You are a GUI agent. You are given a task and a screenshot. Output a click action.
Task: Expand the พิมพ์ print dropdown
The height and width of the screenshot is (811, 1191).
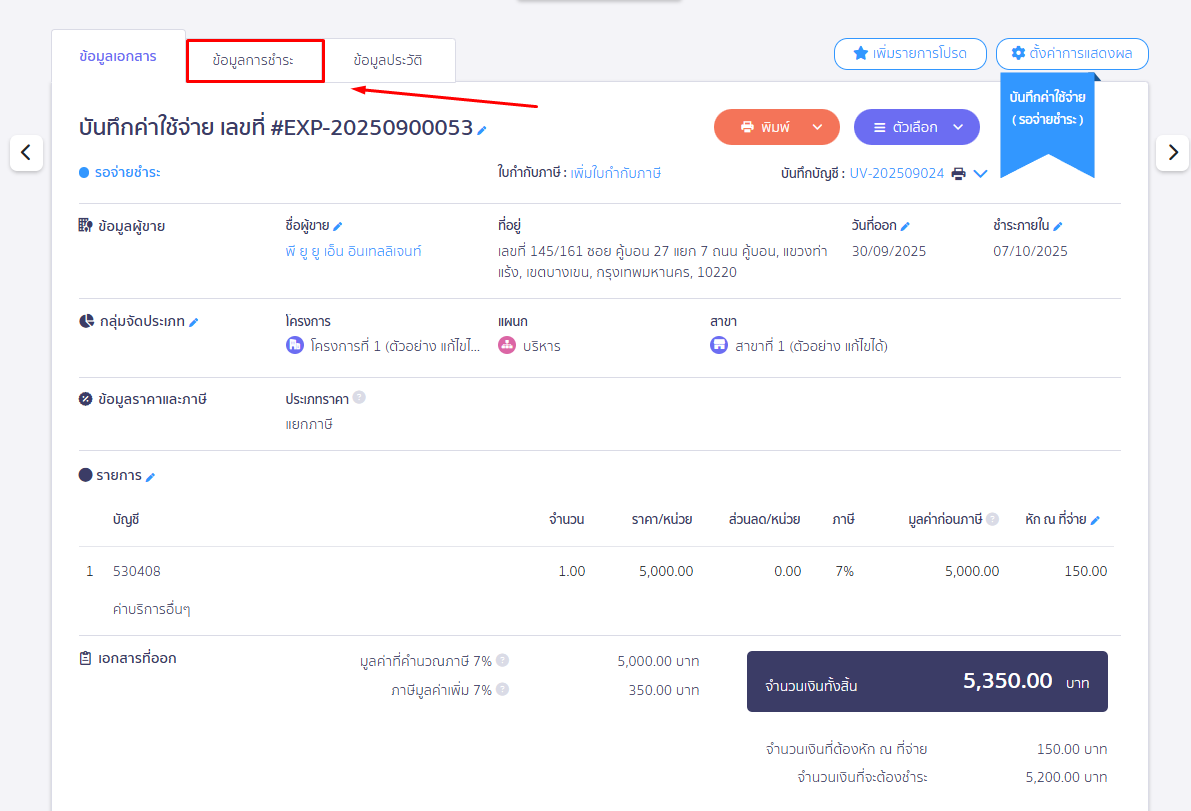[817, 127]
